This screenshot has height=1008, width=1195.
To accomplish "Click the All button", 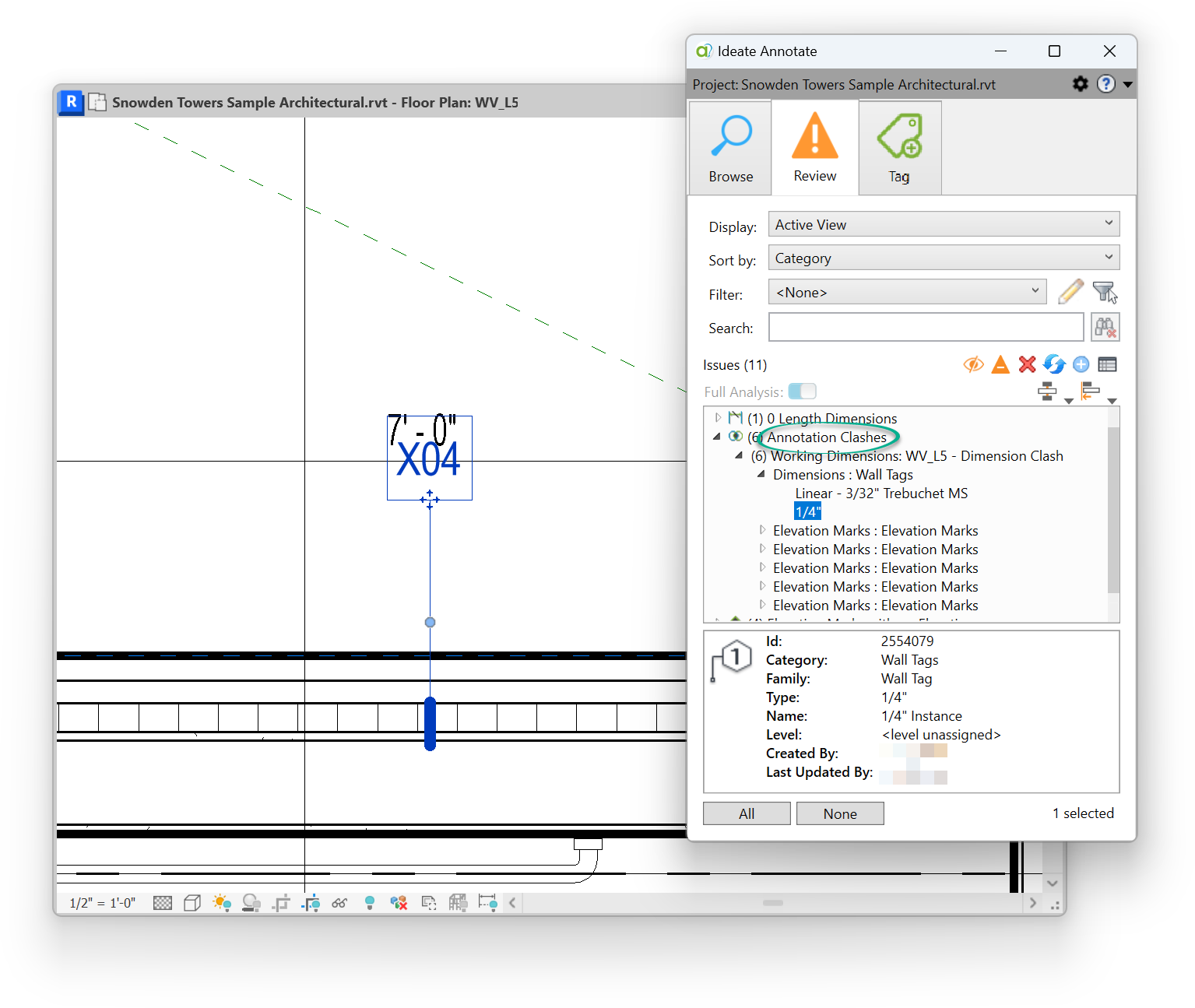I will [x=747, y=813].
